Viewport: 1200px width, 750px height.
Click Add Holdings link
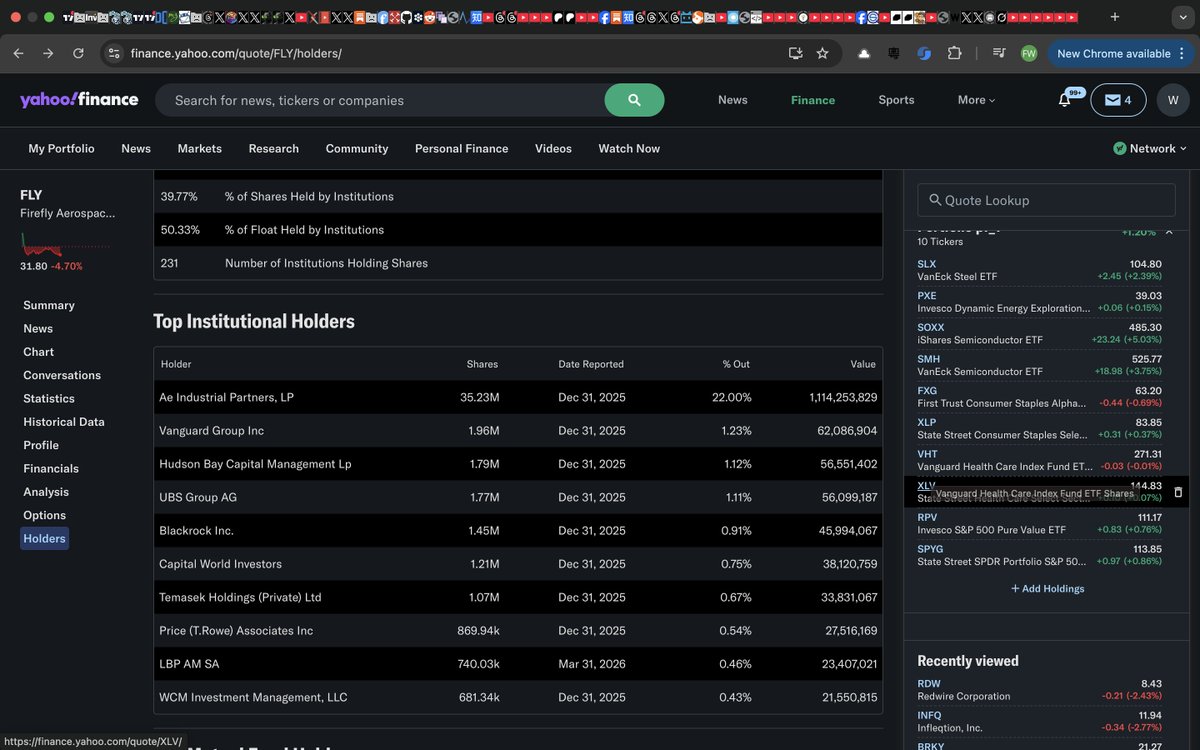[1047, 588]
